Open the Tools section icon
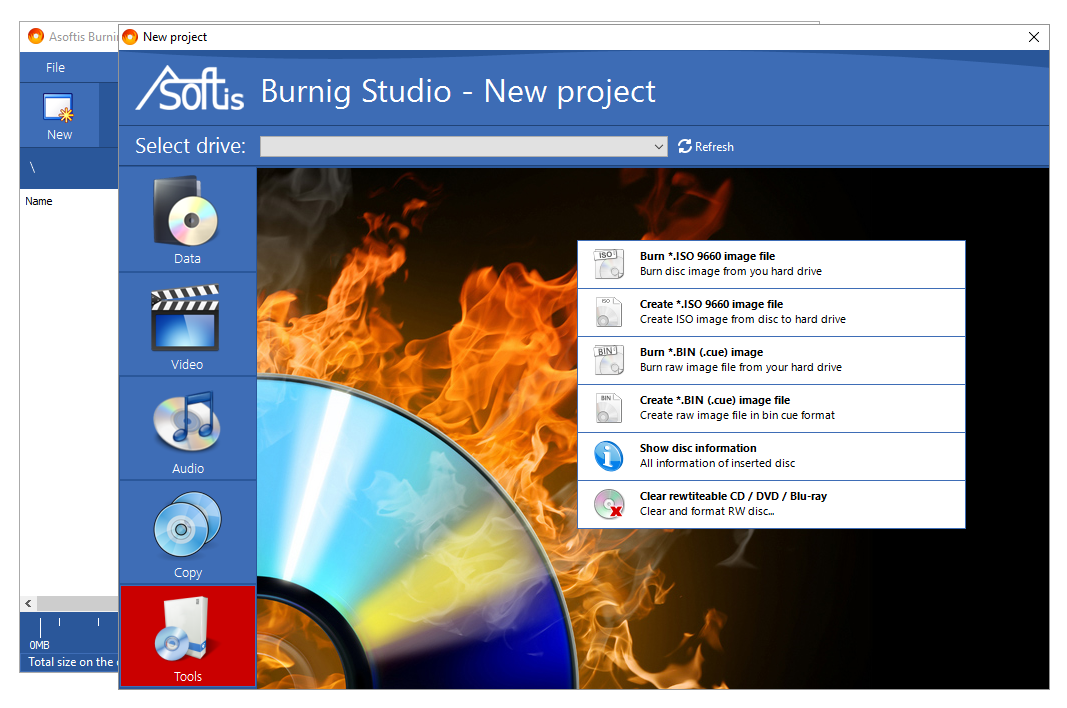Image resolution: width=1067 pixels, height=708 pixels. [187, 635]
